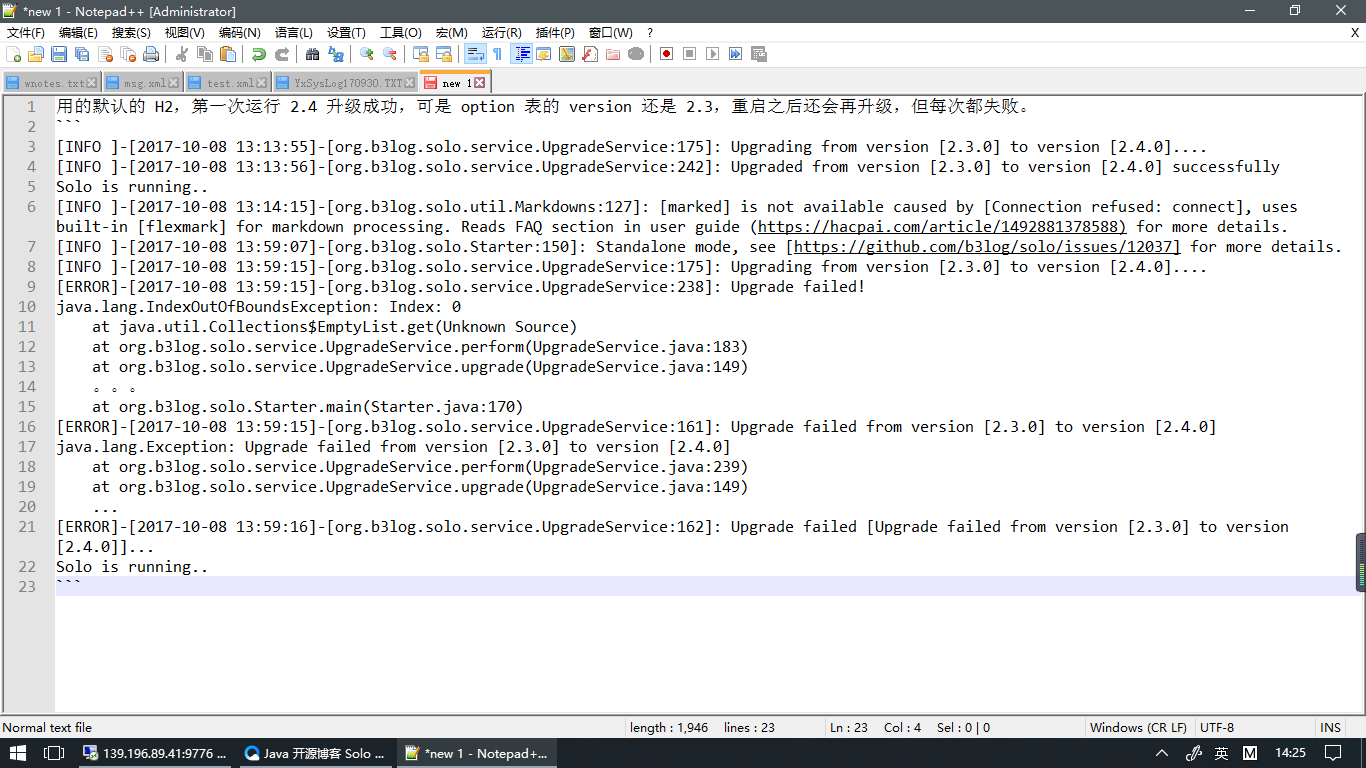Image resolution: width=1366 pixels, height=768 pixels.
Task: Toggle show all characters pilcrow button
Action: [497, 54]
